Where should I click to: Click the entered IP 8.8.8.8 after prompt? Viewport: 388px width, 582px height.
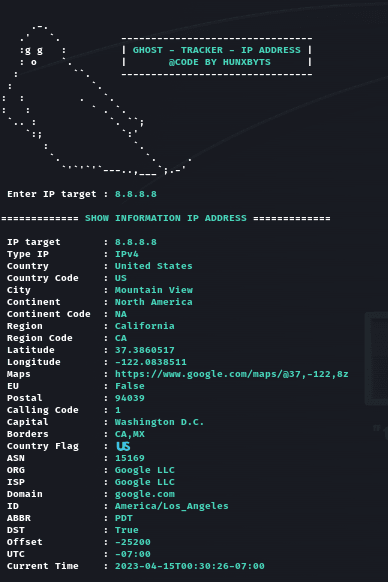[x=136, y=194]
